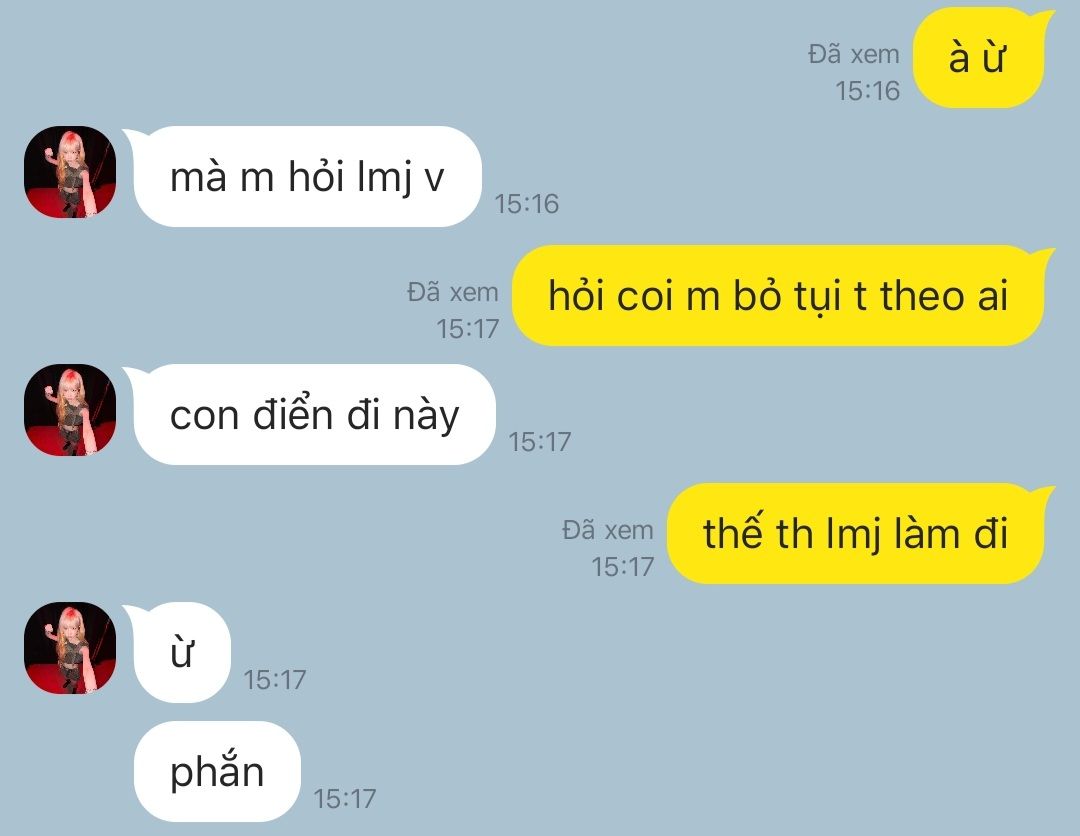Tap "Đã xem" label next to "à ừ"
Viewport: 1080px width, 836px height.
point(854,54)
